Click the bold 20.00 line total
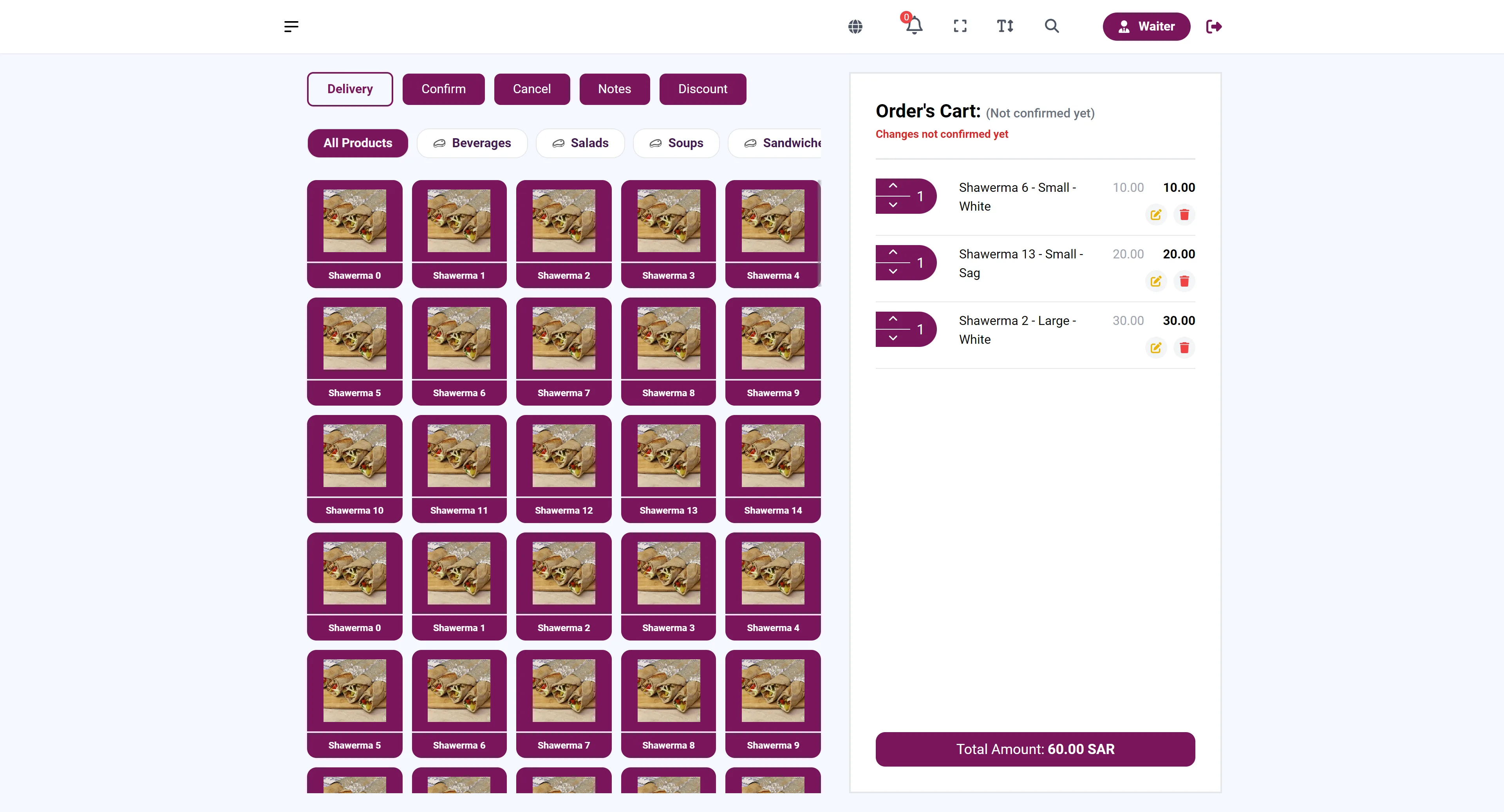The width and height of the screenshot is (1504, 812). point(1179,254)
